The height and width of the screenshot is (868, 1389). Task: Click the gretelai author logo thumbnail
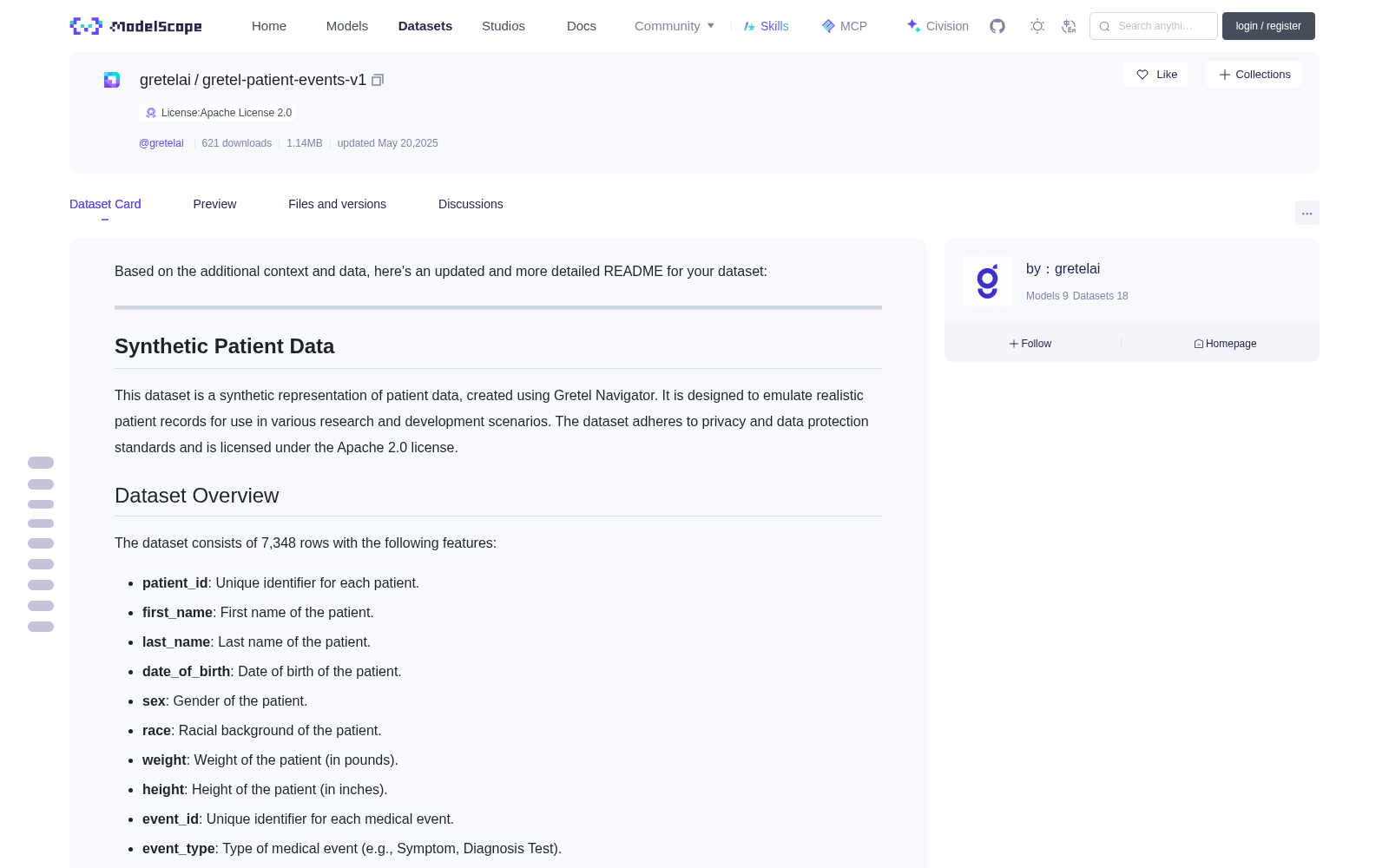[988, 281]
